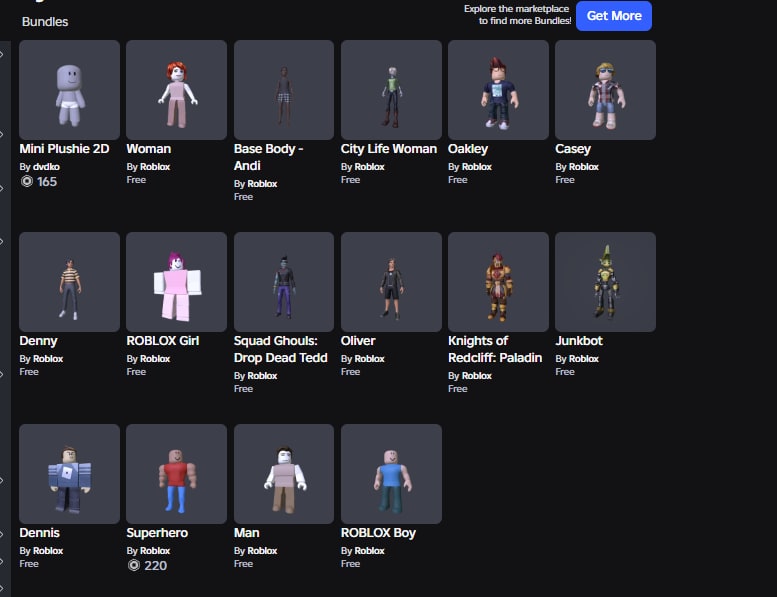Equip the Woman bundle avatar
The image size is (777, 597).
tap(176, 90)
